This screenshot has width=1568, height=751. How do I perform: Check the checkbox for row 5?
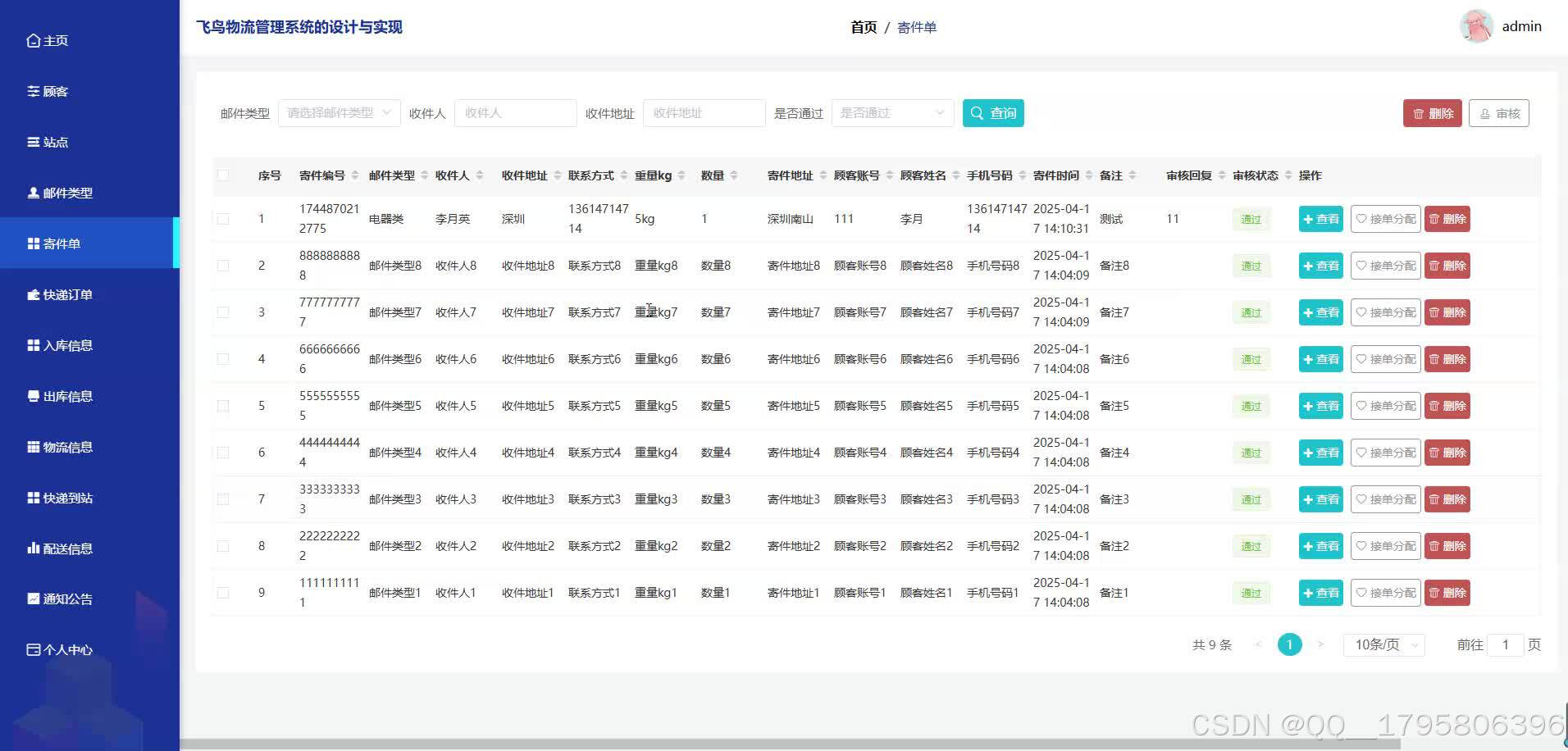coord(223,406)
